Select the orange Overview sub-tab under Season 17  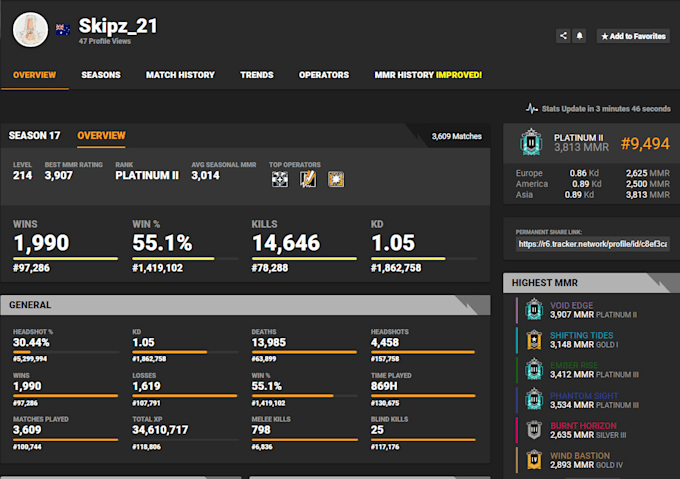tap(101, 136)
